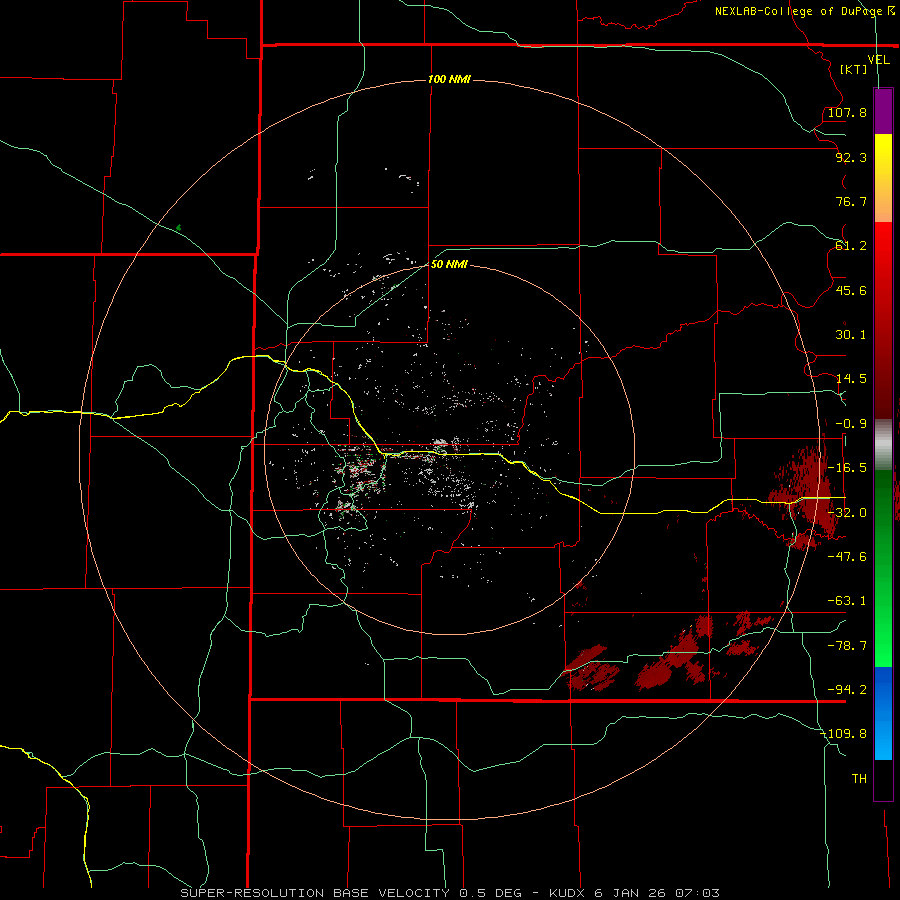The width and height of the screenshot is (900, 900).
Task: Click the VEL legend title
Action: tap(878, 60)
